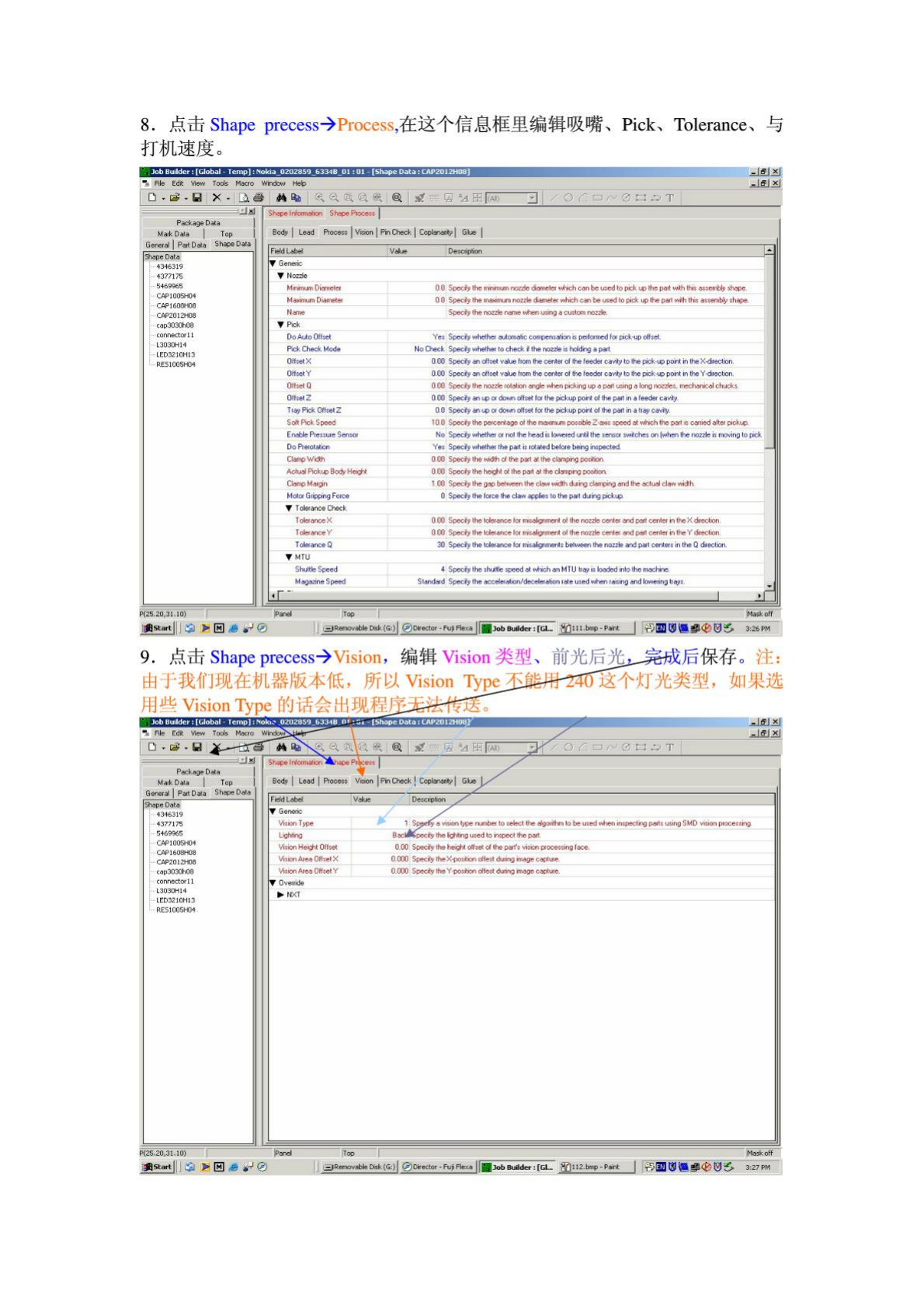The height and width of the screenshot is (1305, 924).
Task: Click grid icon beside (All) box, upper toolbar
Action: click(477, 198)
